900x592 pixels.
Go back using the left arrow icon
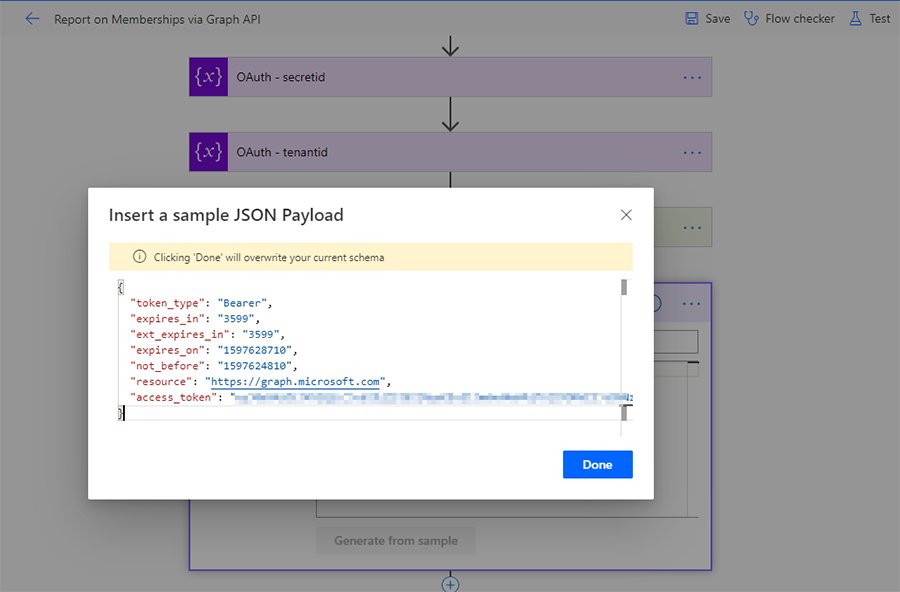click(x=32, y=18)
